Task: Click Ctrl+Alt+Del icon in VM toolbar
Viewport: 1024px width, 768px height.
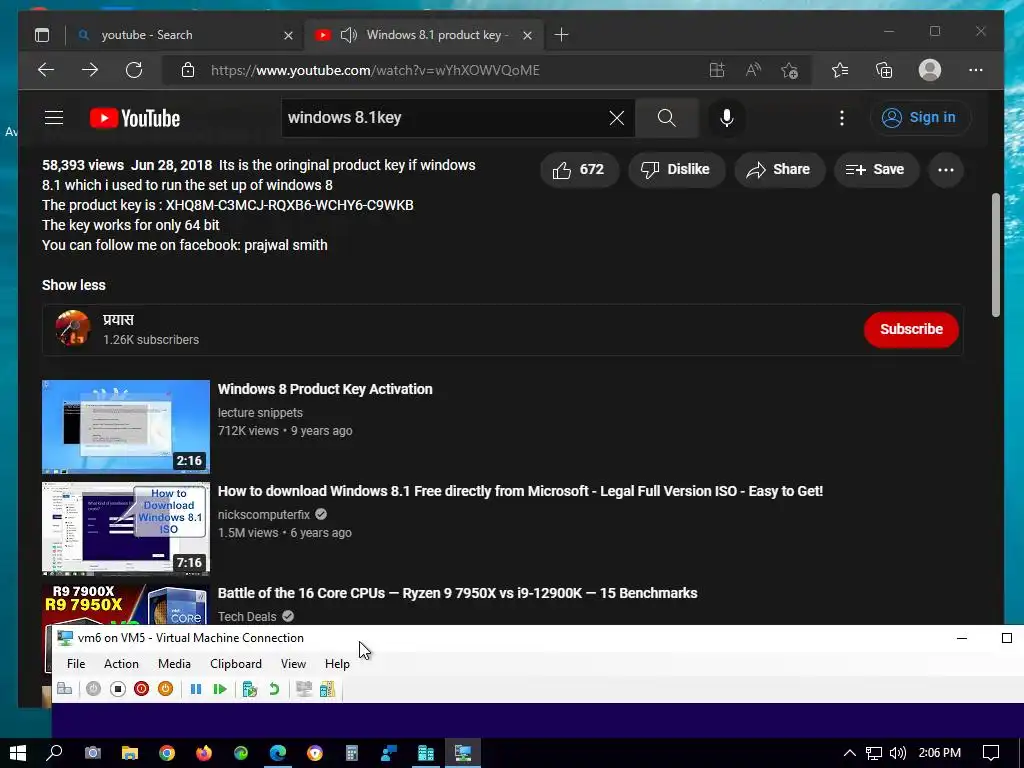Action: tap(65, 689)
